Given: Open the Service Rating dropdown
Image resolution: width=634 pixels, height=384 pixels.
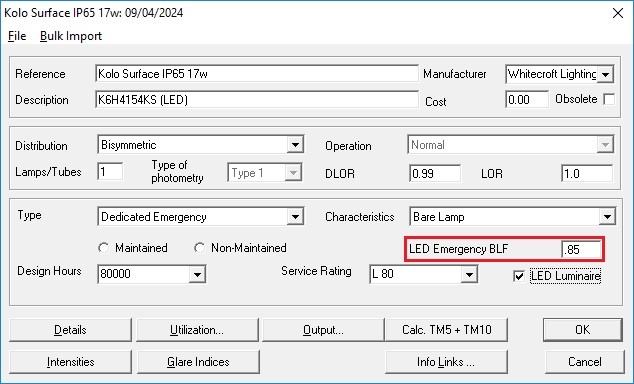Looking at the screenshot, I should tap(469, 274).
